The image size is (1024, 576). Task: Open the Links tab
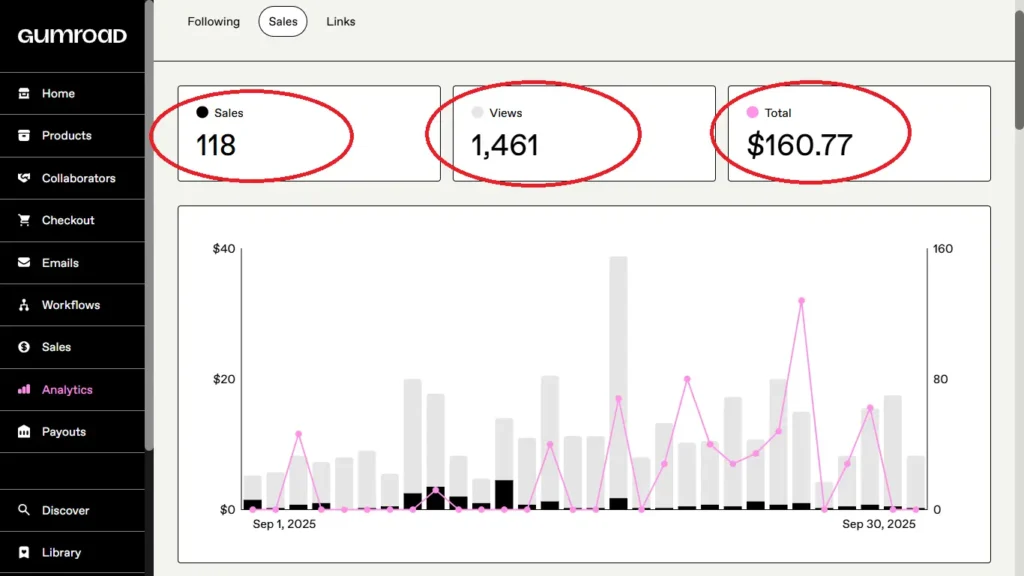(340, 22)
